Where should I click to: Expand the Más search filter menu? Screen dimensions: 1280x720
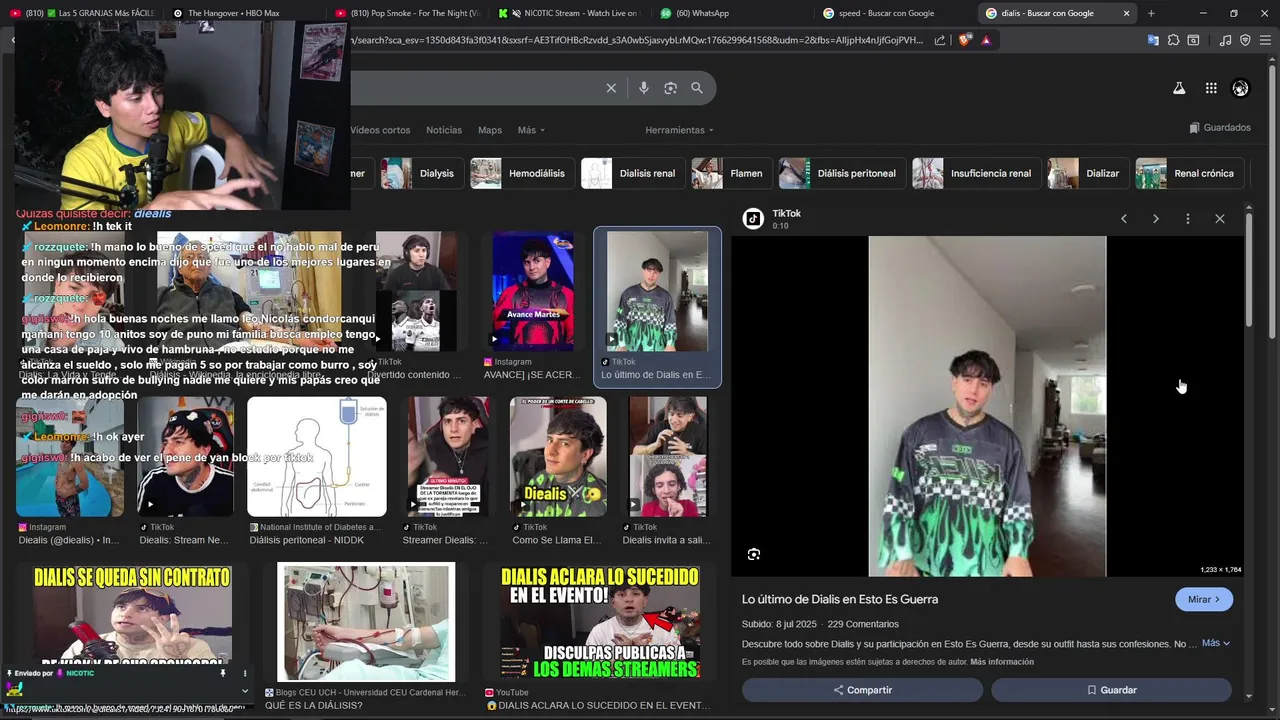point(532,130)
